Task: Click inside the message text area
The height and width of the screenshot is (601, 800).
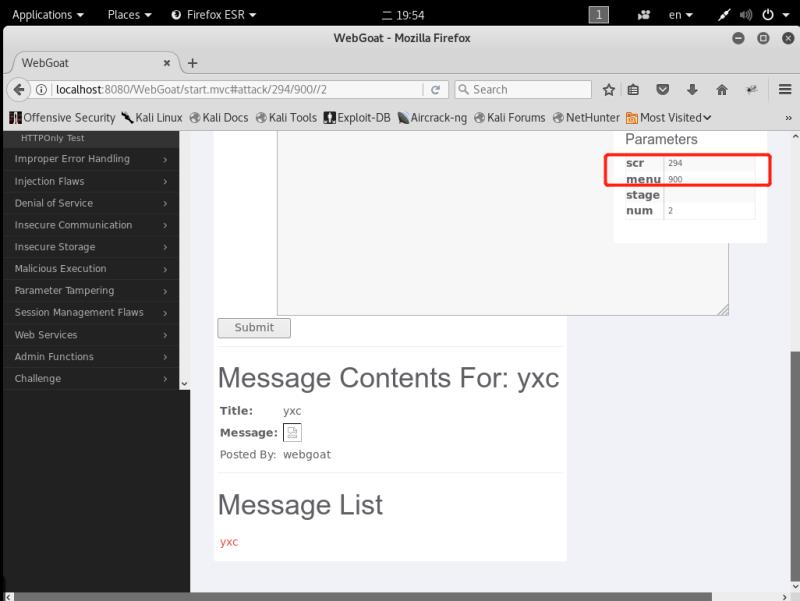Action: point(503,223)
